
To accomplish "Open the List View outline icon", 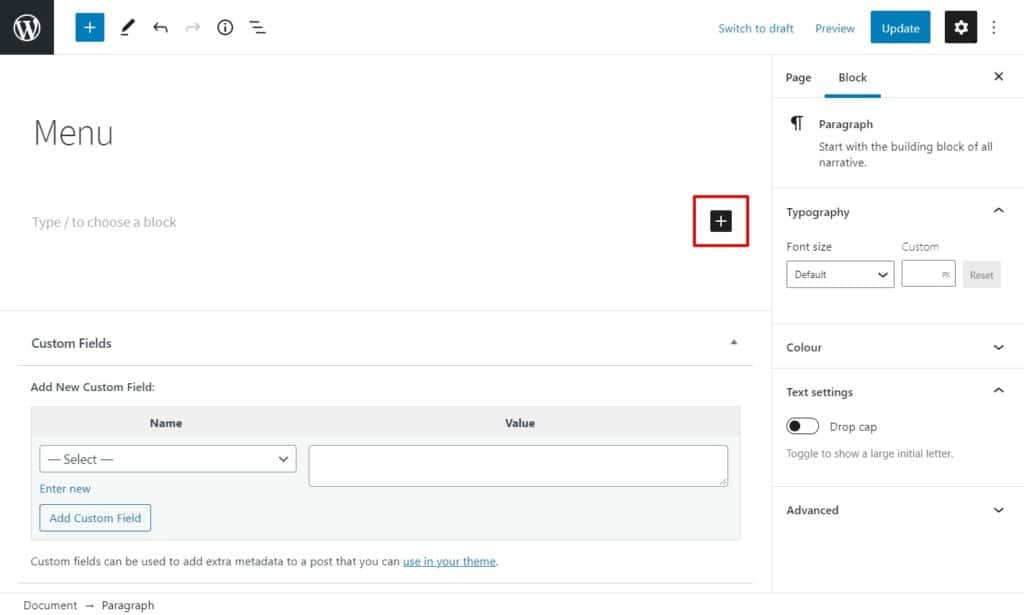I will click(257, 27).
